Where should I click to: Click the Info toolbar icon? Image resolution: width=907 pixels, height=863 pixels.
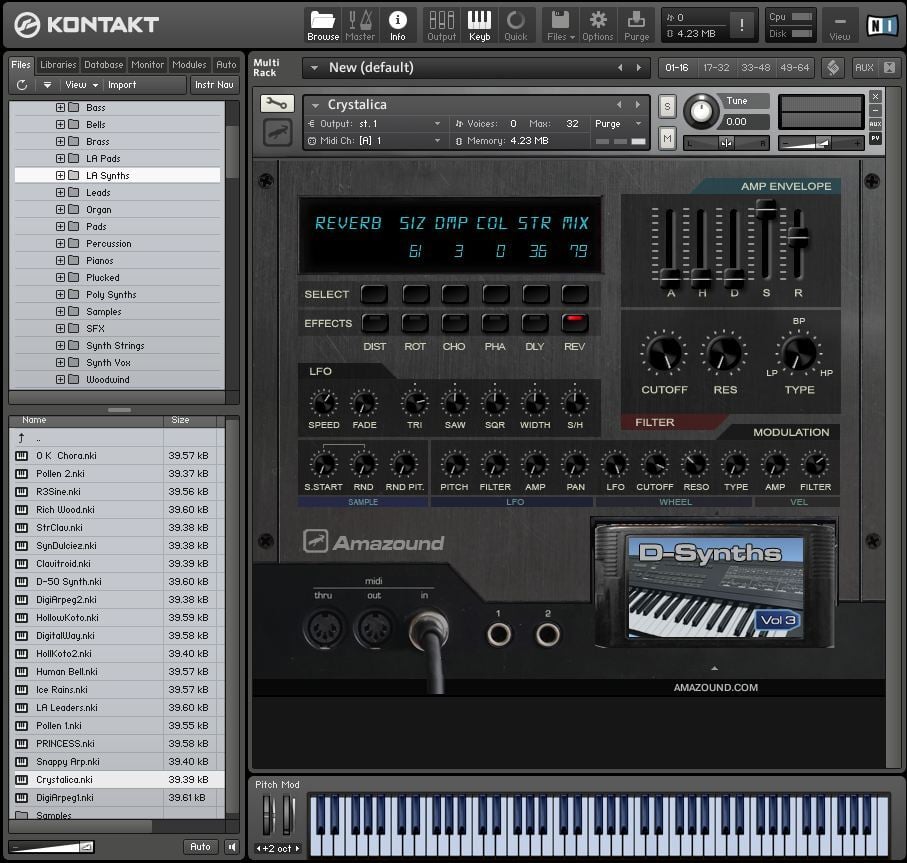pos(397,25)
